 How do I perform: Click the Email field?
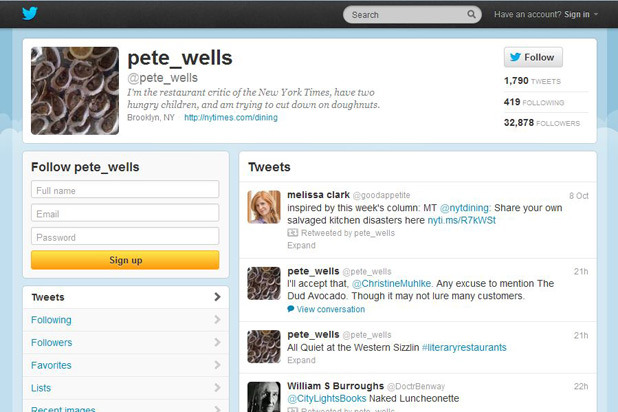[125, 213]
